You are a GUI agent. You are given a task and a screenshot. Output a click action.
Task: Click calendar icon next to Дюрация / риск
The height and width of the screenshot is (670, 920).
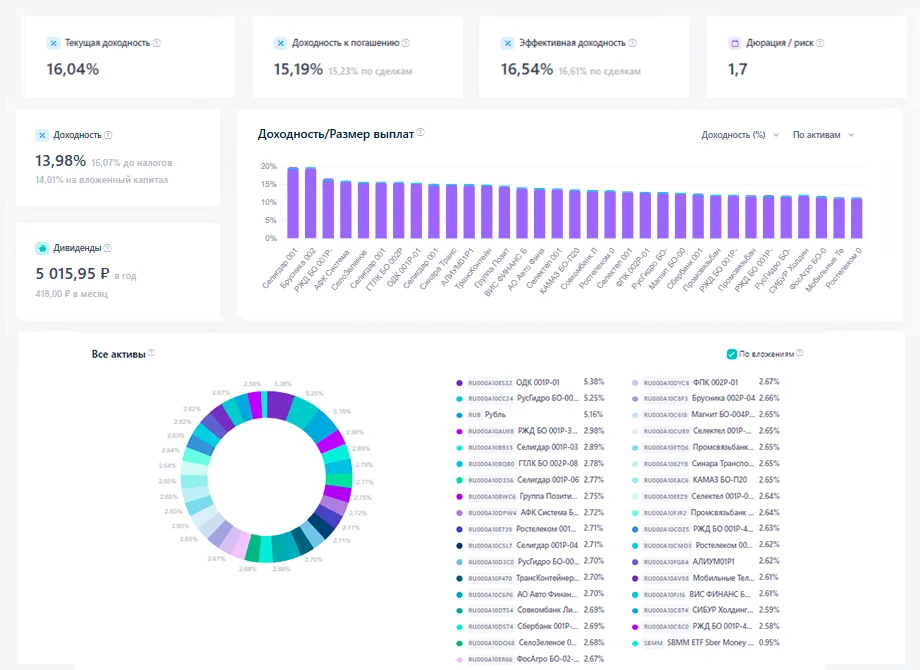[734, 43]
